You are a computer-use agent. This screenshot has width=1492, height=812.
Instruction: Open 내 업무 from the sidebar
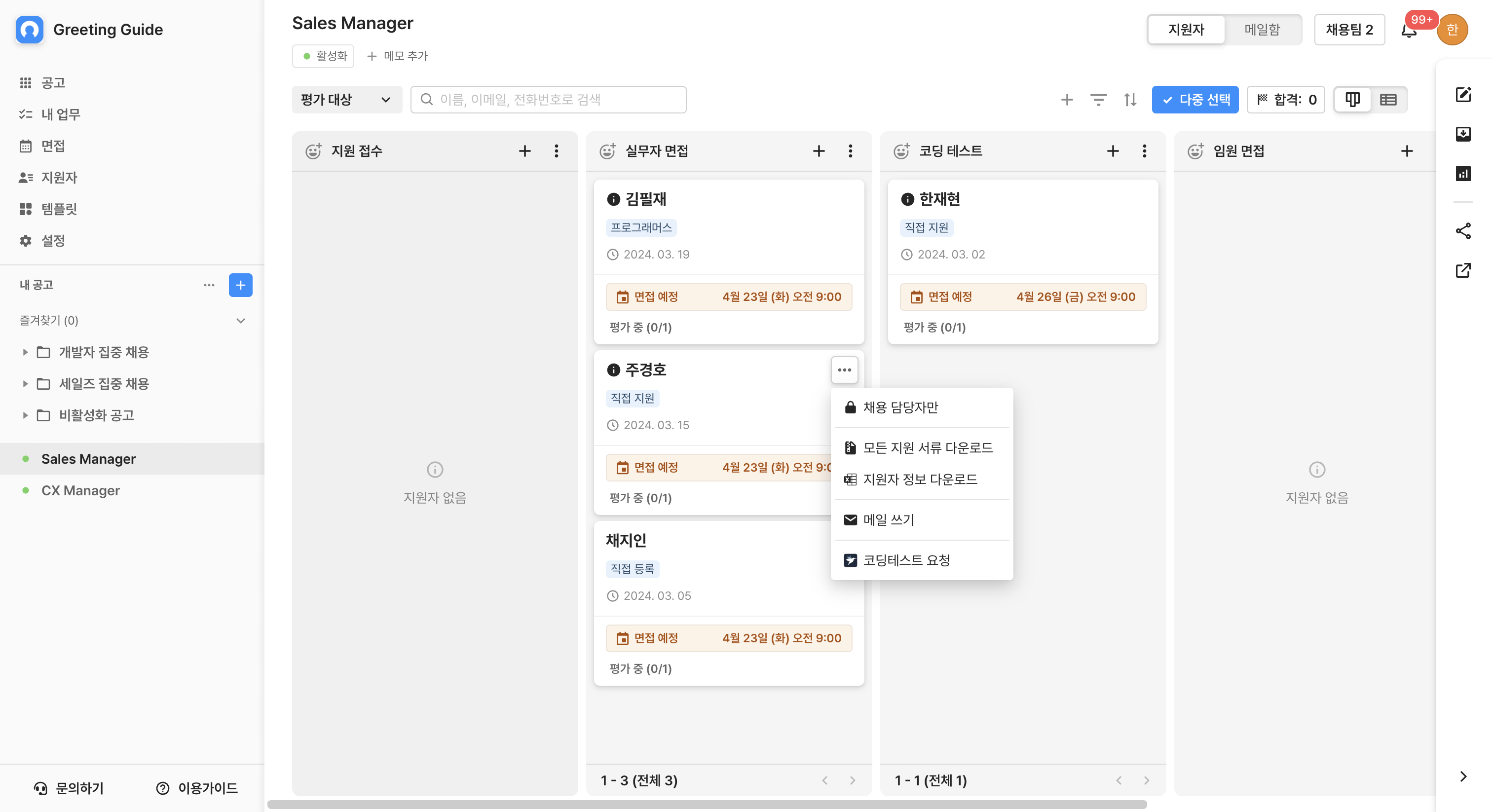point(49,114)
